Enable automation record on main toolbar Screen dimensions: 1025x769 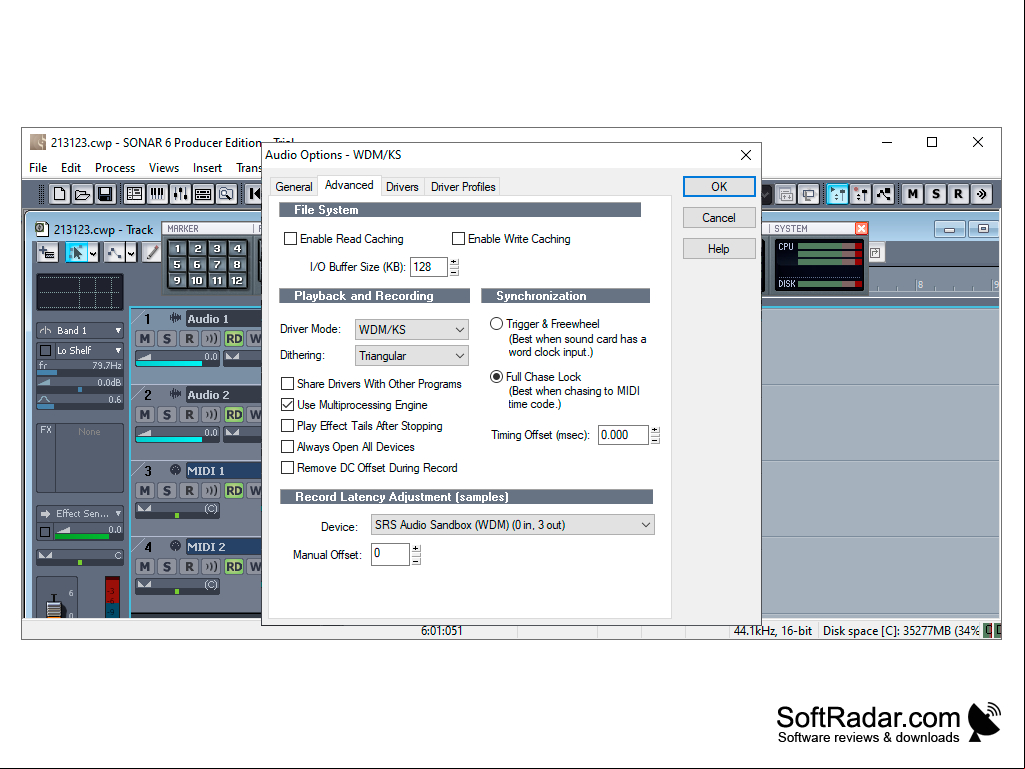pyautogui.click(x=861, y=194)
